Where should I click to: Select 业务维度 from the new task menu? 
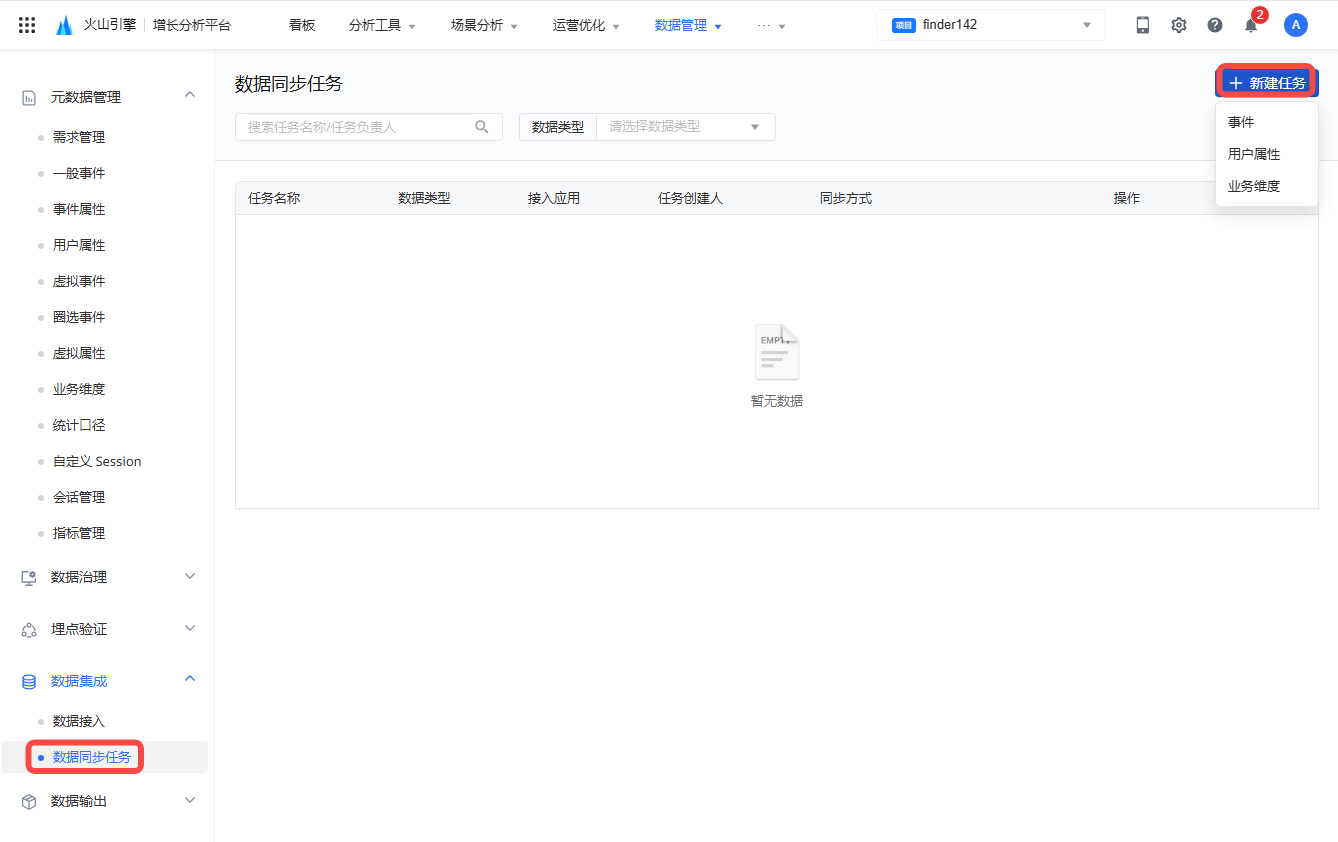[x=1254, y=186]
